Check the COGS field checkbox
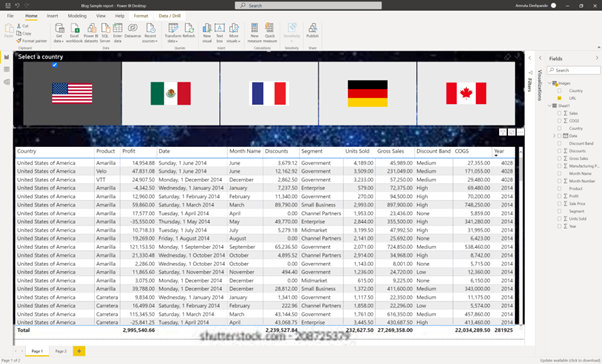 click(559, 121)
